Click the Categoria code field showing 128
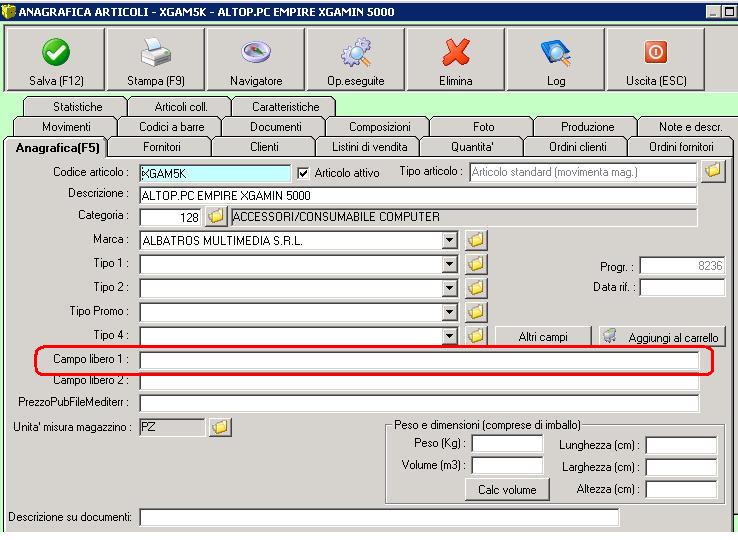 coord(170,217)
